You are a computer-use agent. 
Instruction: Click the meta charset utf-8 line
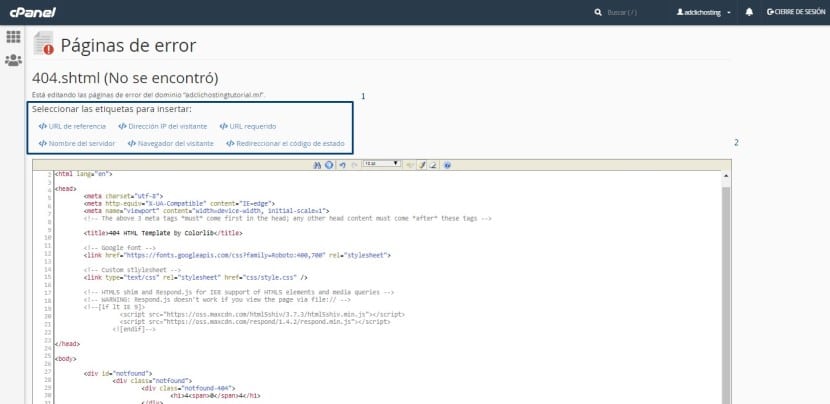coord(123,195)
